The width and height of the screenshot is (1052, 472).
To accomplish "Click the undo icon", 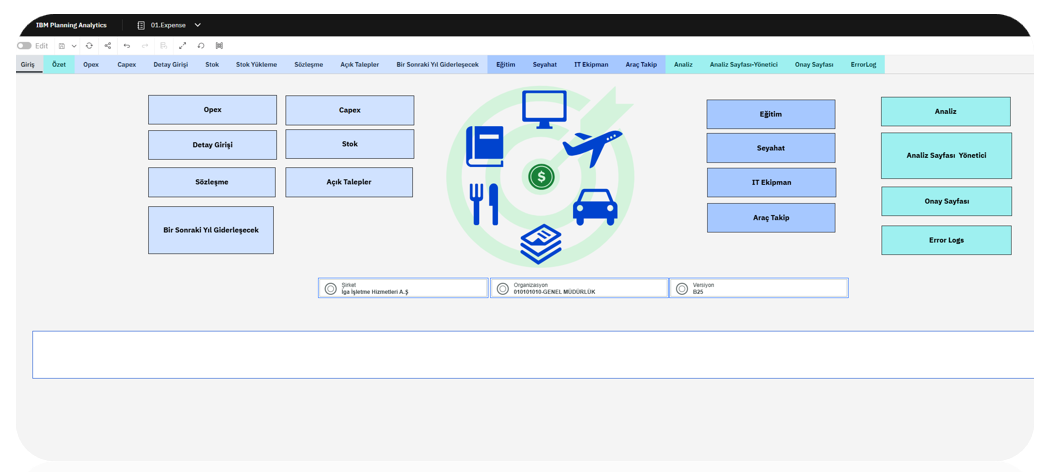I will [127, 46].
